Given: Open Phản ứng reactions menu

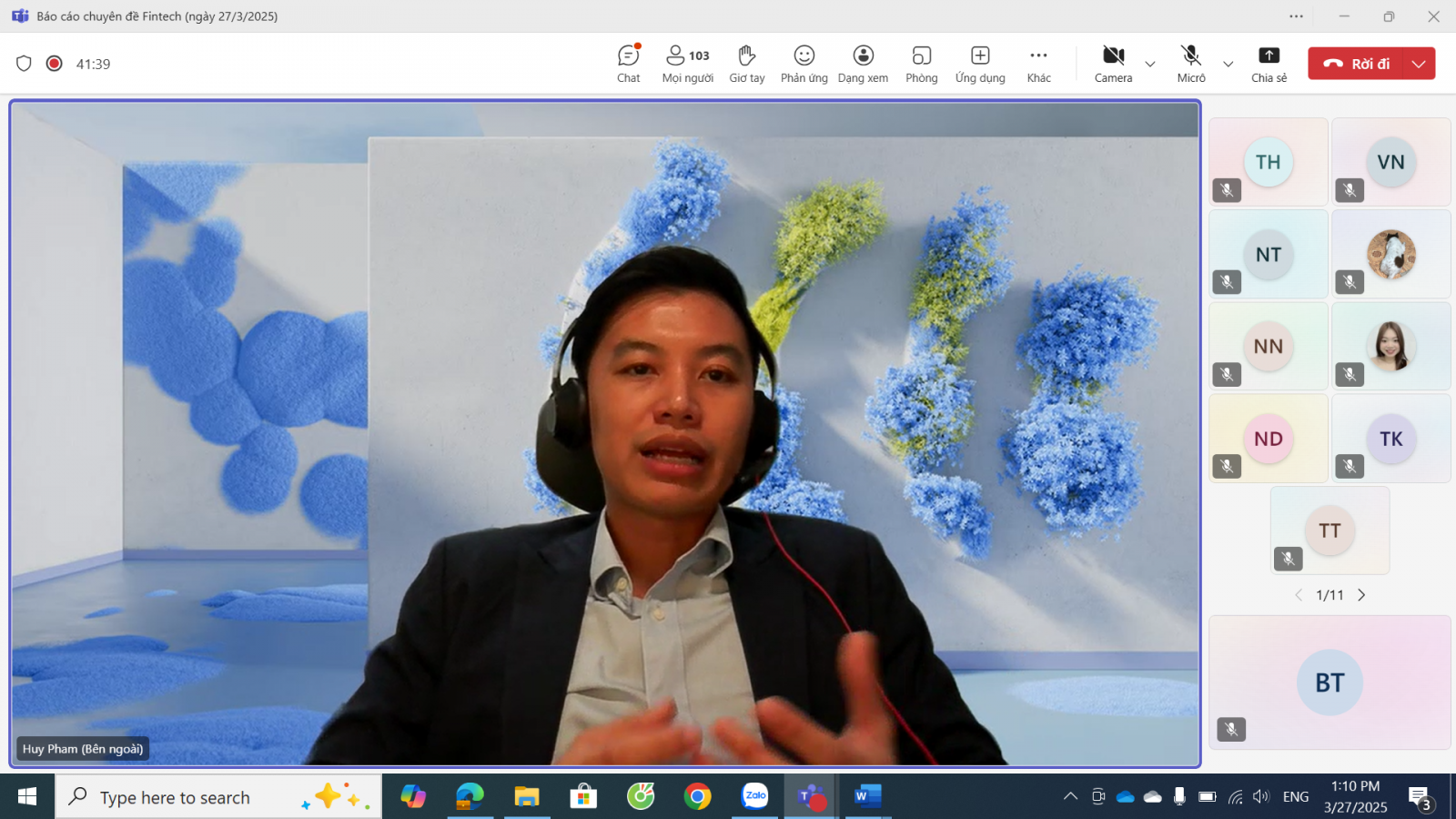Looking at the screenshot, I should click(804, 64).
